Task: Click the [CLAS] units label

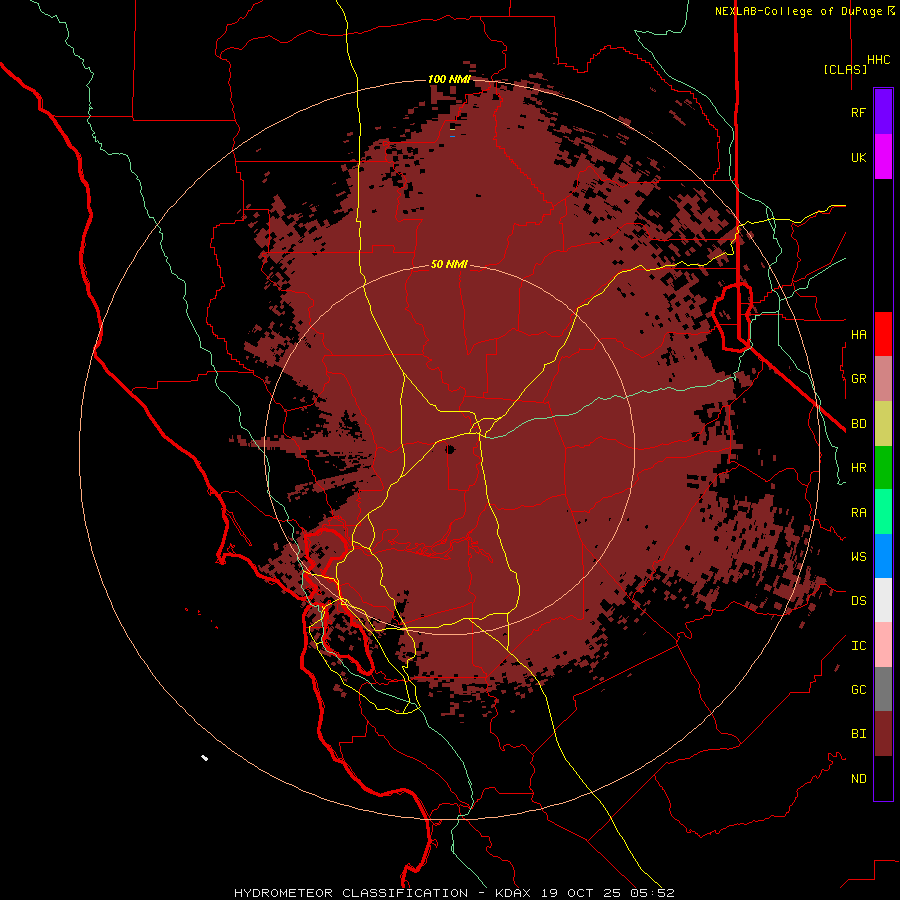Action: click(845, 69)
